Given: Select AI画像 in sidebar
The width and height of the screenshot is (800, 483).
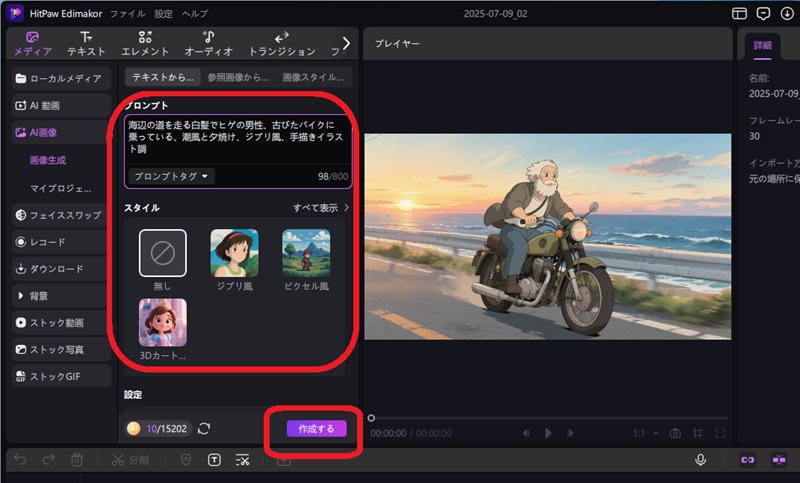Looking at the screenshot, I should (x=61, y=133).
